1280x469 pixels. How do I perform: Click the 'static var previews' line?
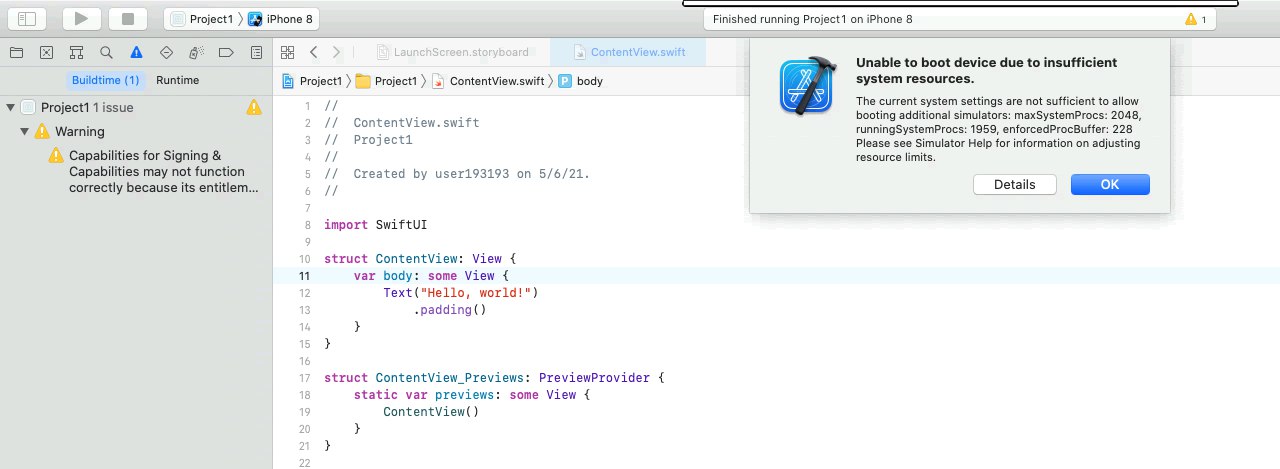472,395
